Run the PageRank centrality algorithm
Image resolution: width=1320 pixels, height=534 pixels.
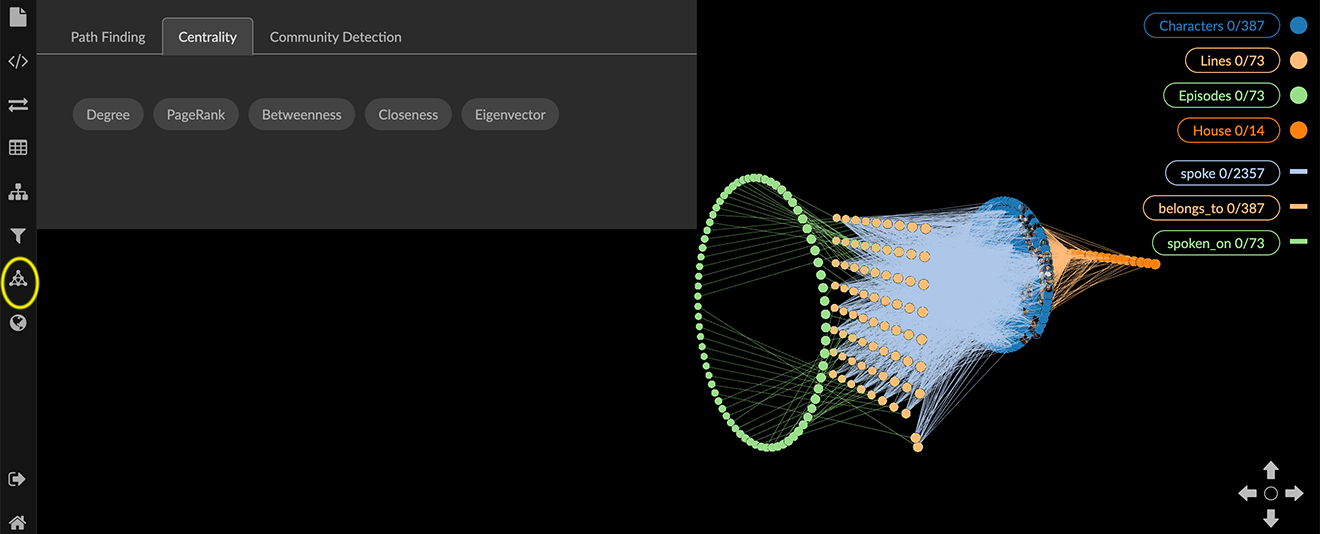tap(196, 115)
